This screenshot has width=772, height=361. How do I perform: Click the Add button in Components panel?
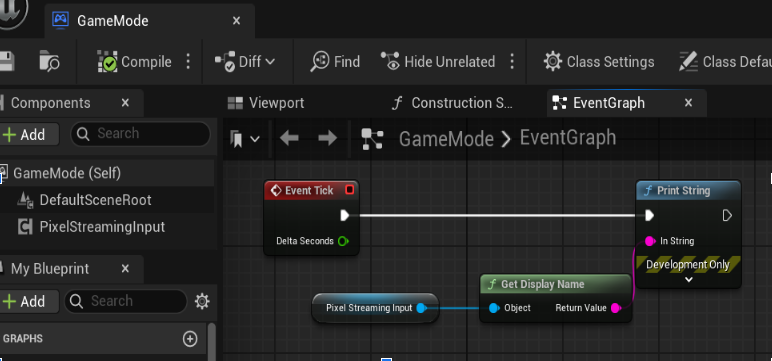pos(29,134)
